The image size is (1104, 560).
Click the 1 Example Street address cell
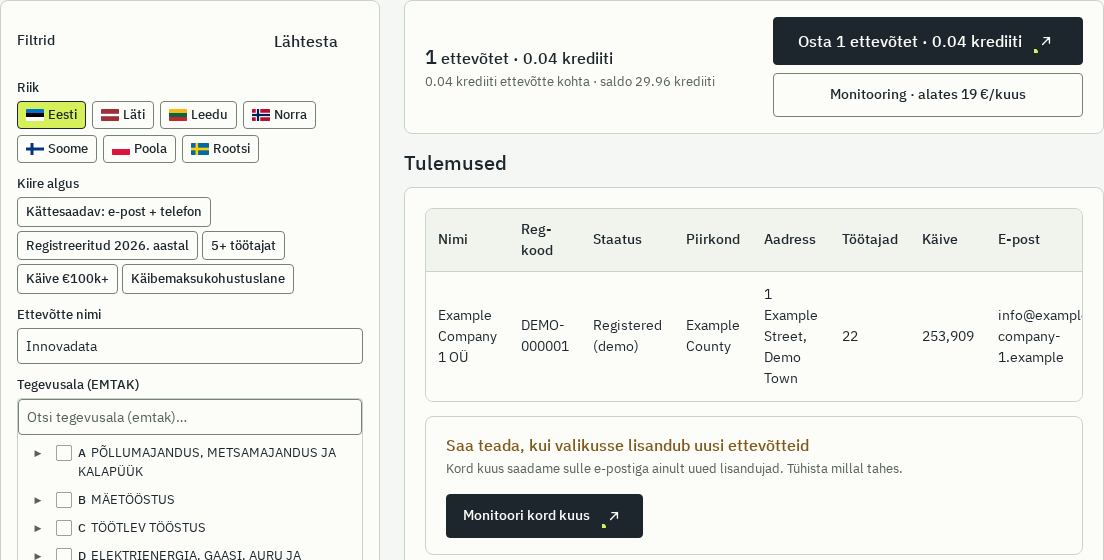coord(791,336)
